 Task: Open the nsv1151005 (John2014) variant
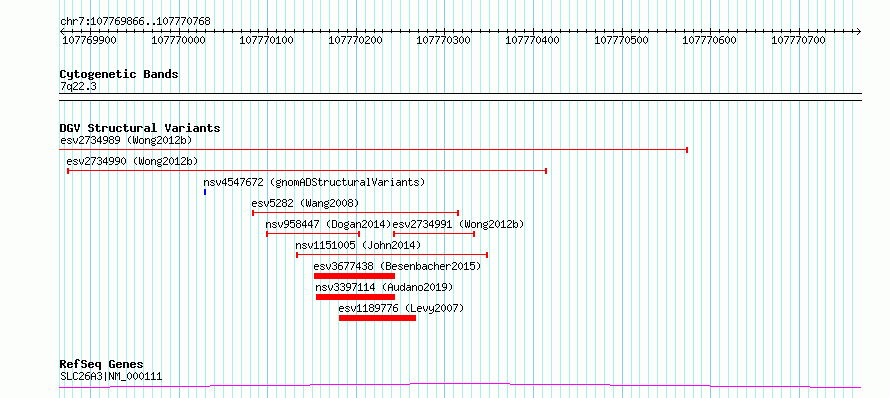(392, 255)
